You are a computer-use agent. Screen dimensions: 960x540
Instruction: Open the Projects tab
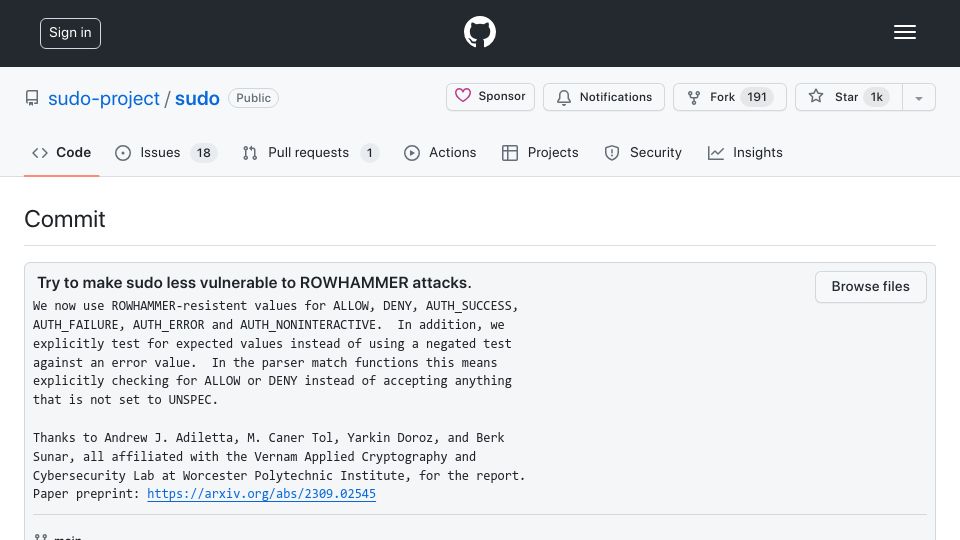[x=539, y=152]
